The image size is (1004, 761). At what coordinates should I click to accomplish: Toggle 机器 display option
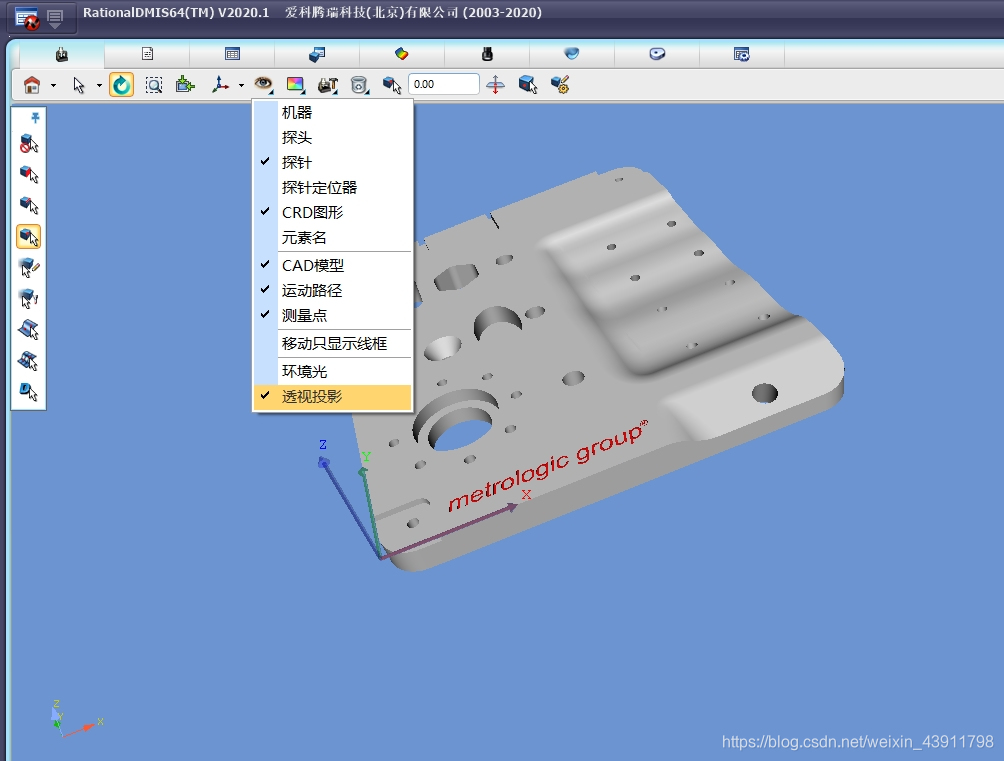pos(332,113)
